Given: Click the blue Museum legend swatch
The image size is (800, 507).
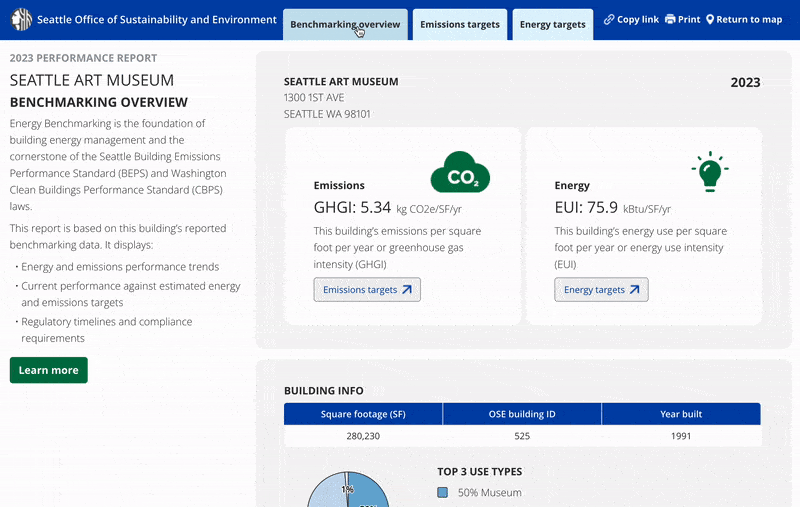Looking at the screenshot, I should (443, 492).
